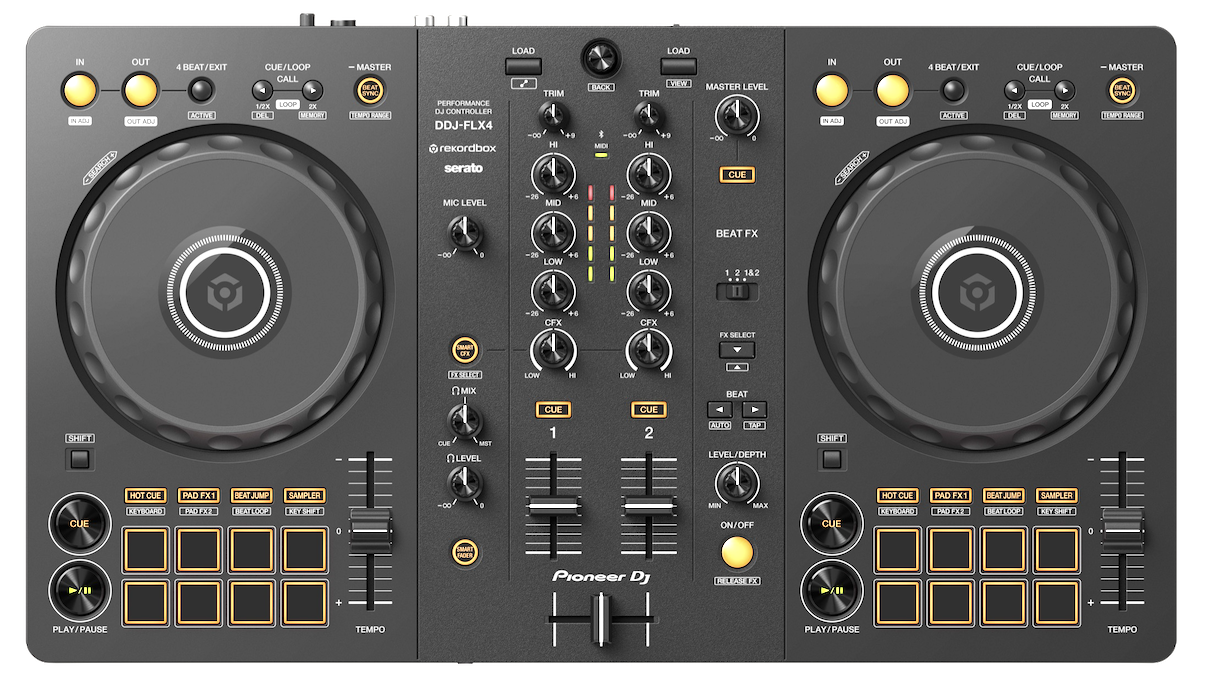Activate the SMART FADER button
Viewport: 1208px width, 684px height.
pos(464,551)
